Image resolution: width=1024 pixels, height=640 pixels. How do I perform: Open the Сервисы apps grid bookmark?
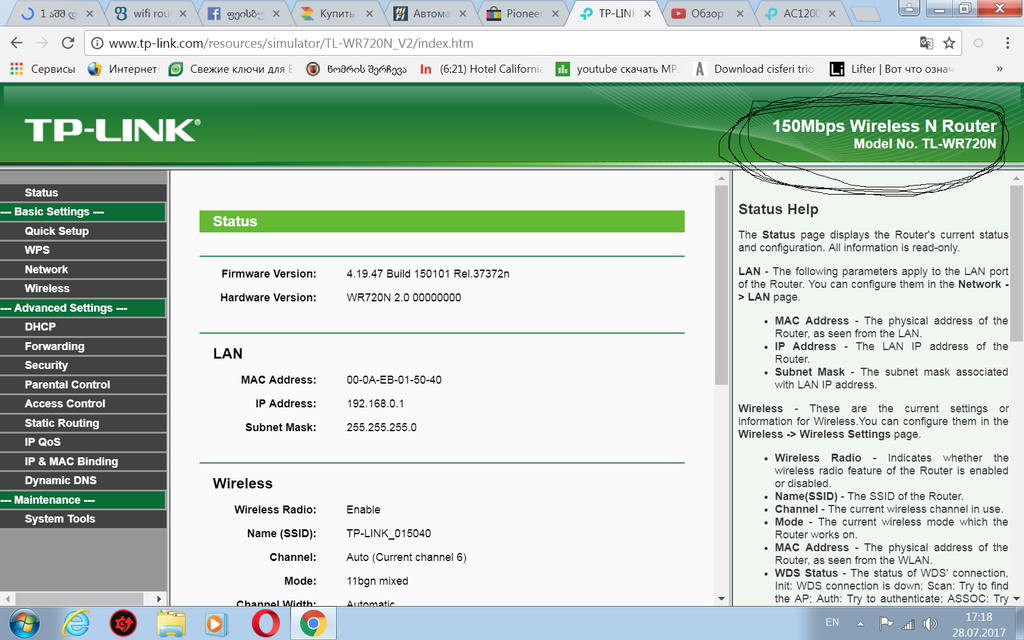[42, 69]
